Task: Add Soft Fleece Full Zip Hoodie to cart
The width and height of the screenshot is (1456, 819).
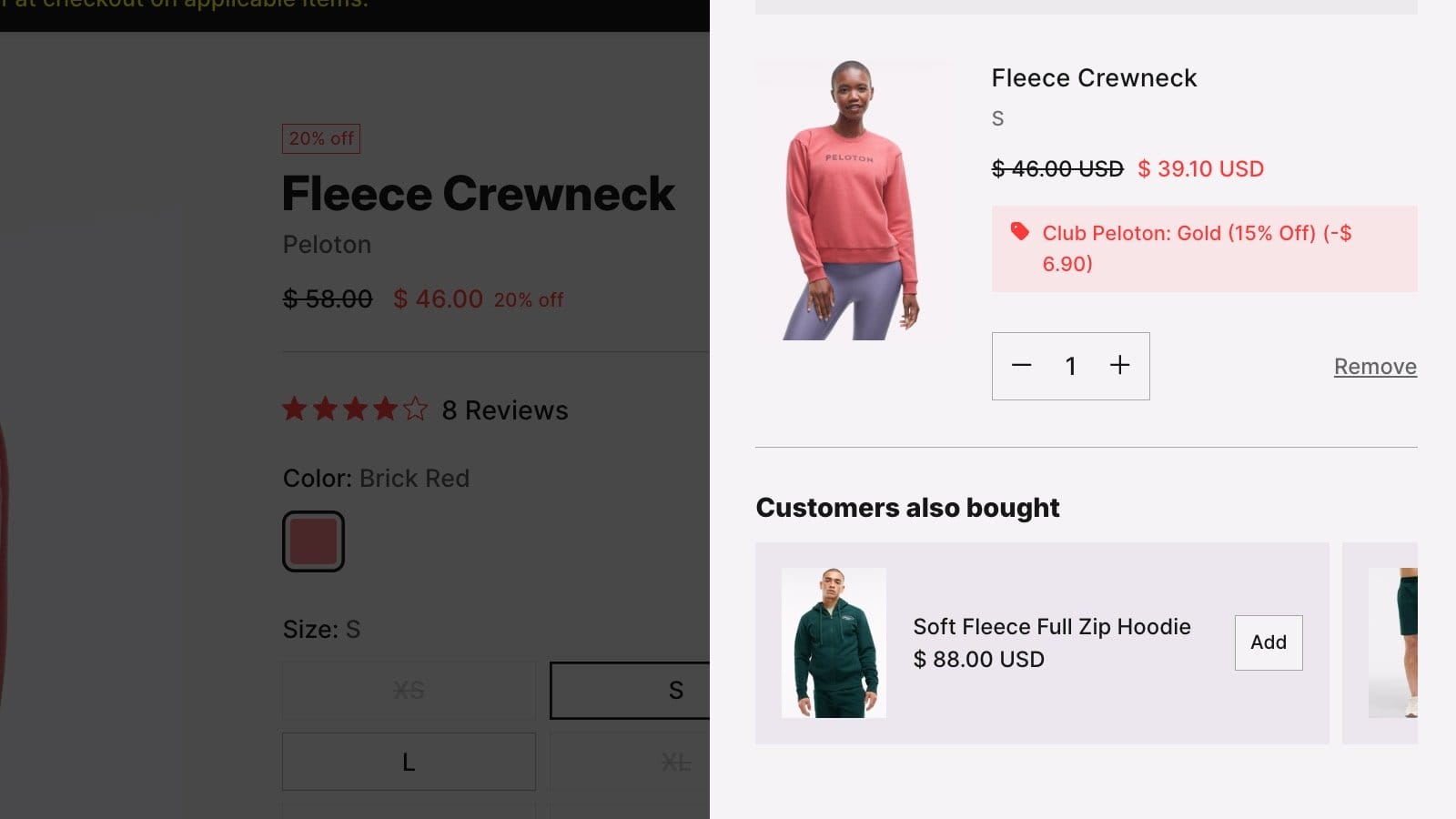Action: point(1268,642)
